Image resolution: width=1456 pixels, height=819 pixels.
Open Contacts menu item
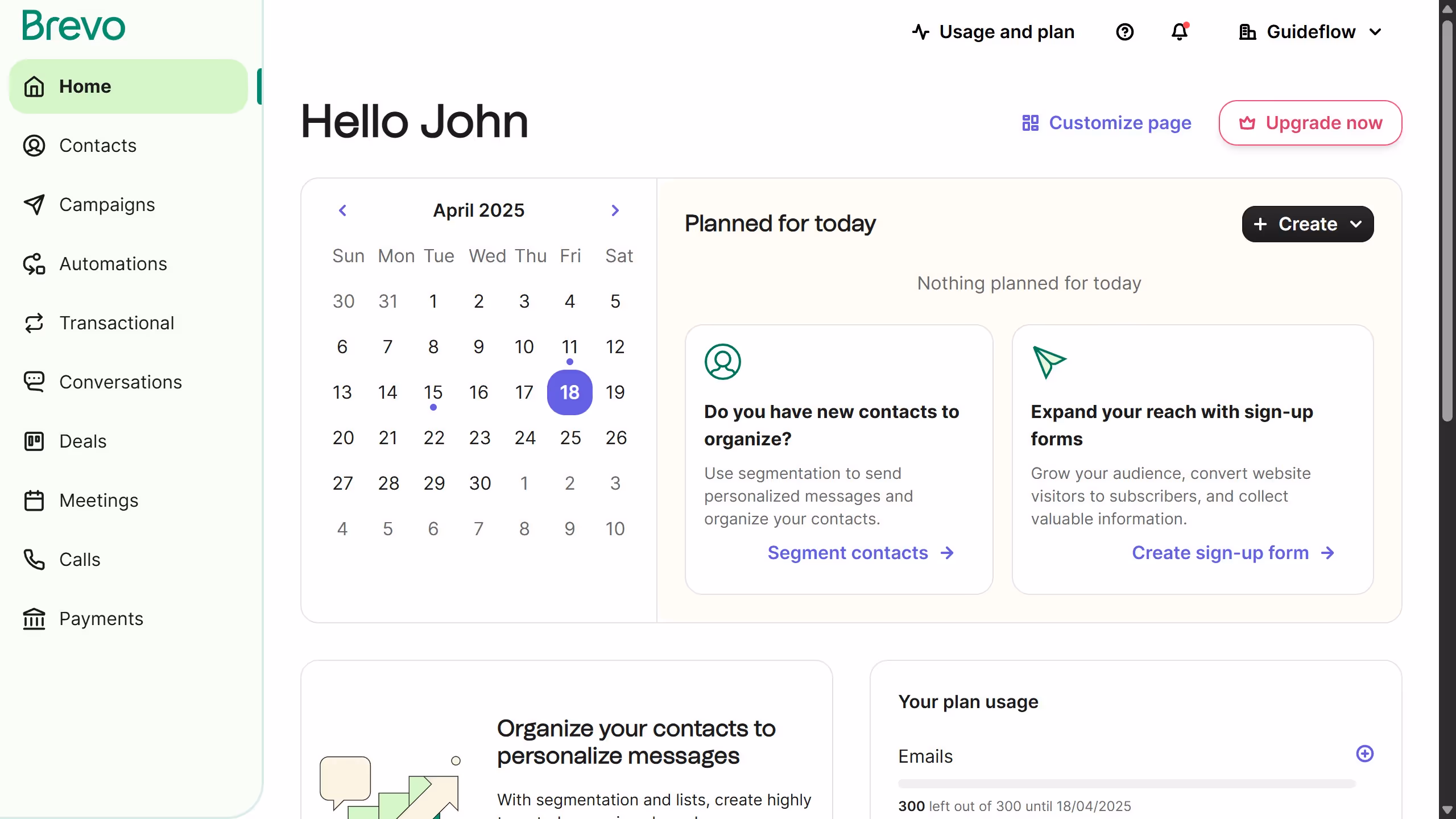(x=97, y=146)
